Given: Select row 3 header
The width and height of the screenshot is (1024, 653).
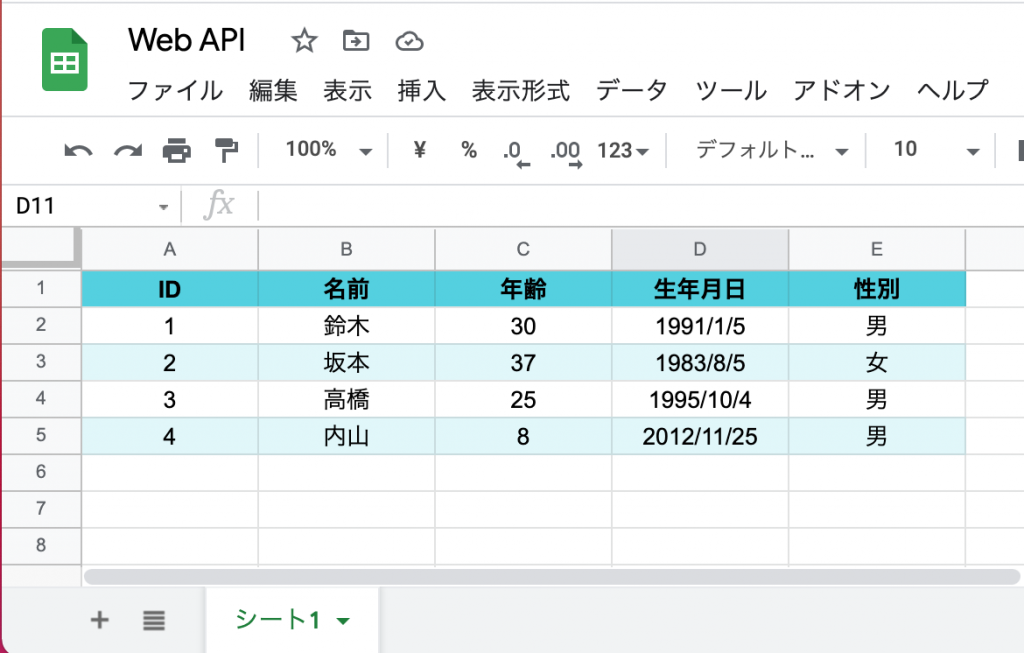Looking at the screenshot, I should [41, 362].
